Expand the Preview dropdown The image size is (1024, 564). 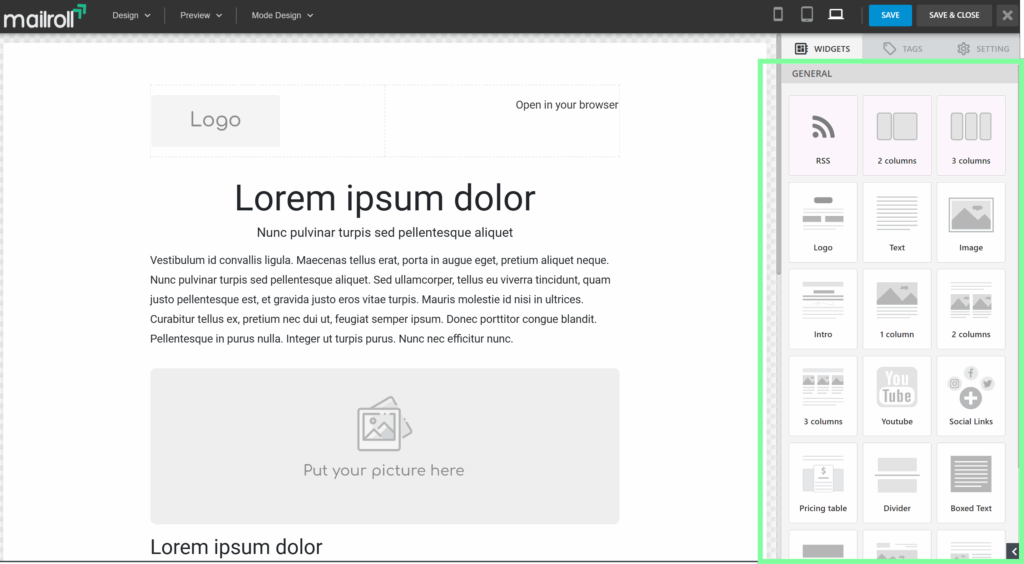pyautogui.click(x=201, y=16)
